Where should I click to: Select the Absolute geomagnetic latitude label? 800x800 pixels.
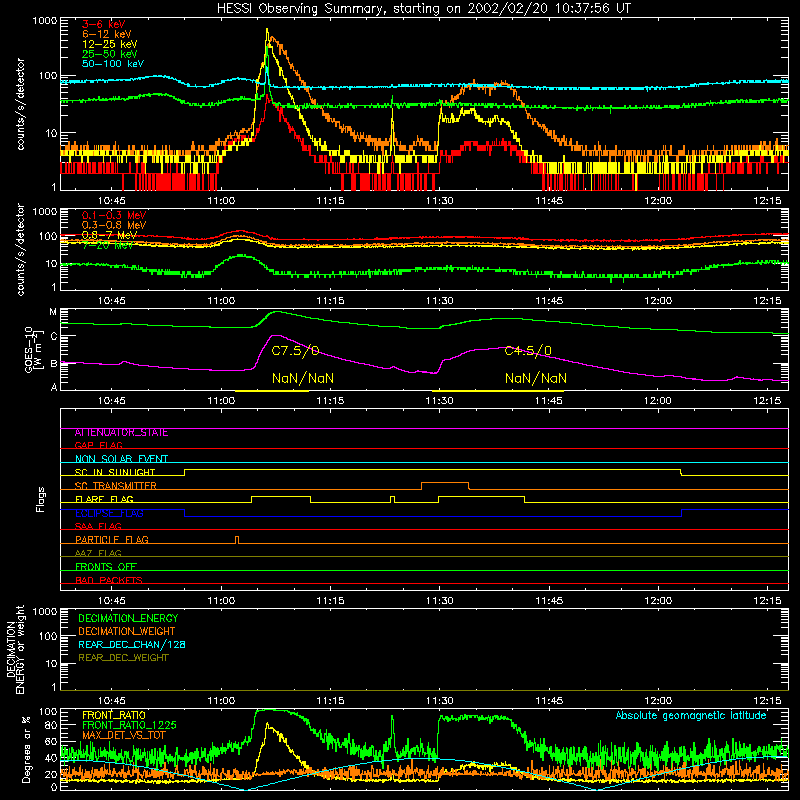[691, 716]
